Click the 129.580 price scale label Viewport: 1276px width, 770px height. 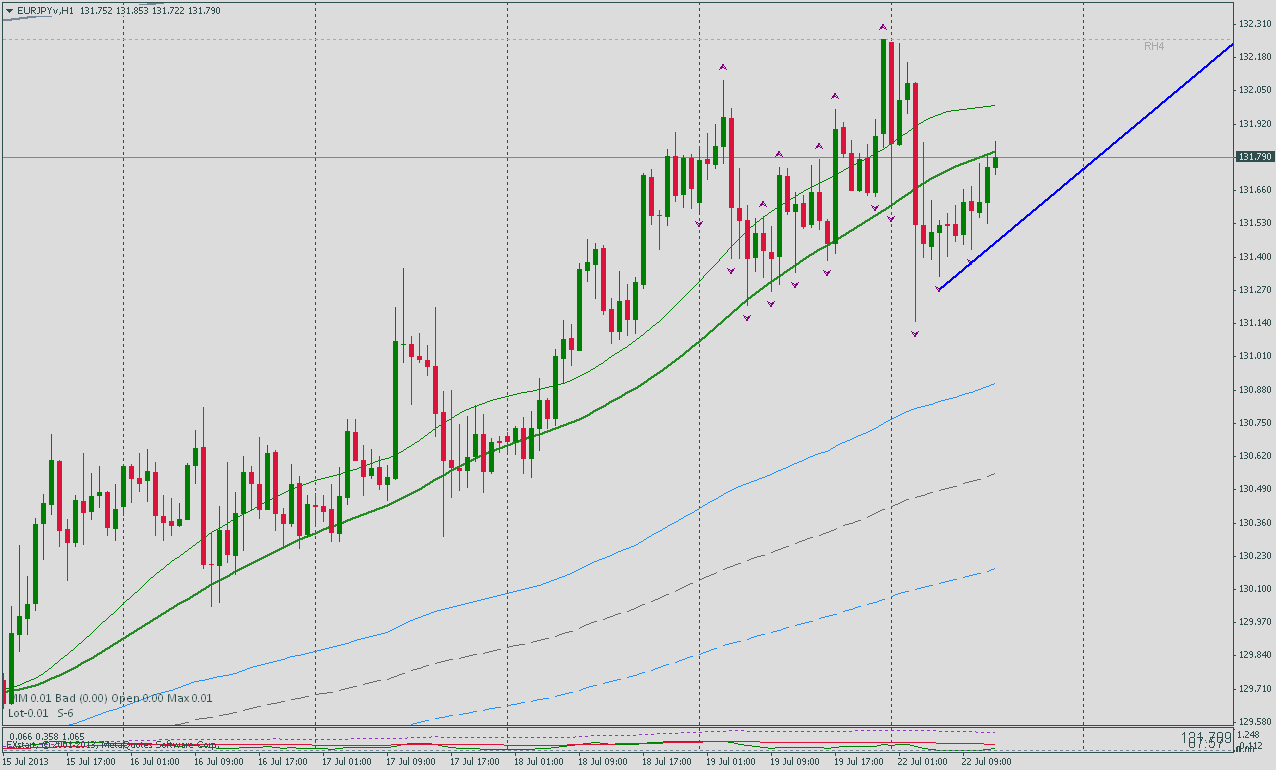click(x=1254, y=721)
